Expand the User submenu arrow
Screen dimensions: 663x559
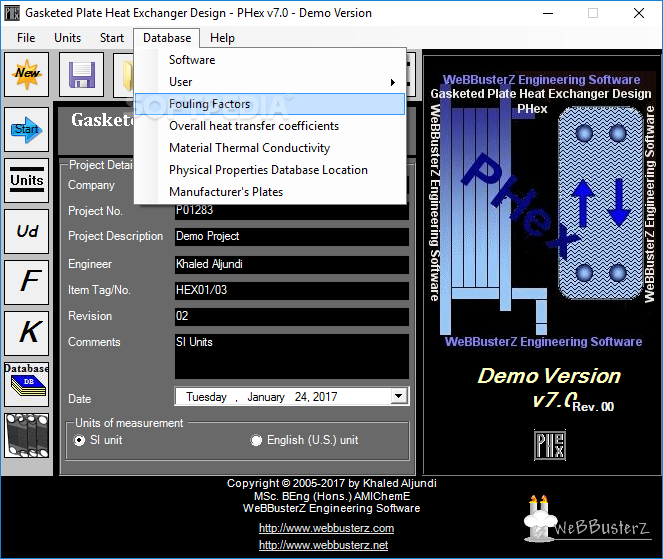(x=393, y=82)
